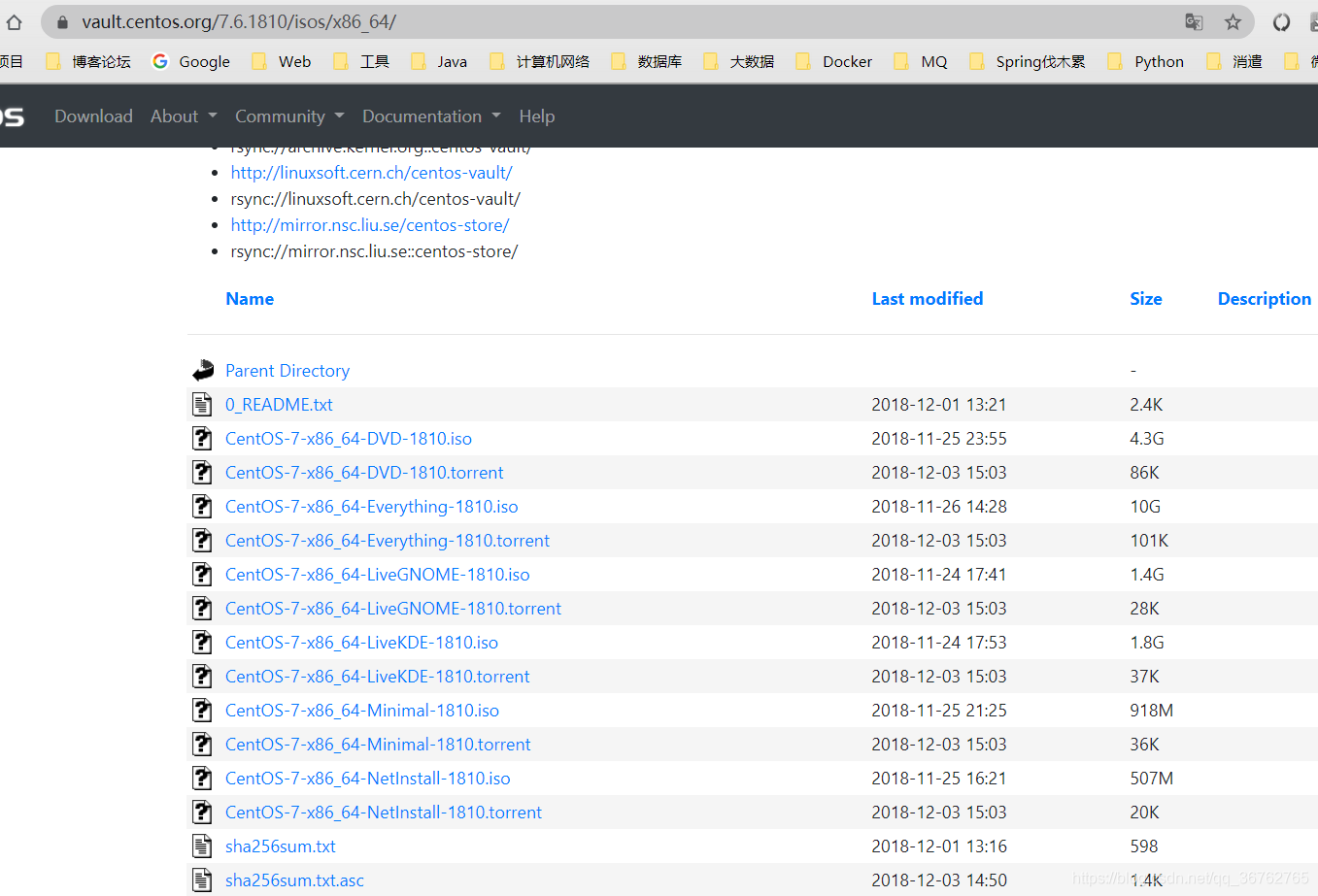The height and width of the screenshot is (896, 1318).
Task: Open the MQ bookmarks folder
Action: (920, 61)
